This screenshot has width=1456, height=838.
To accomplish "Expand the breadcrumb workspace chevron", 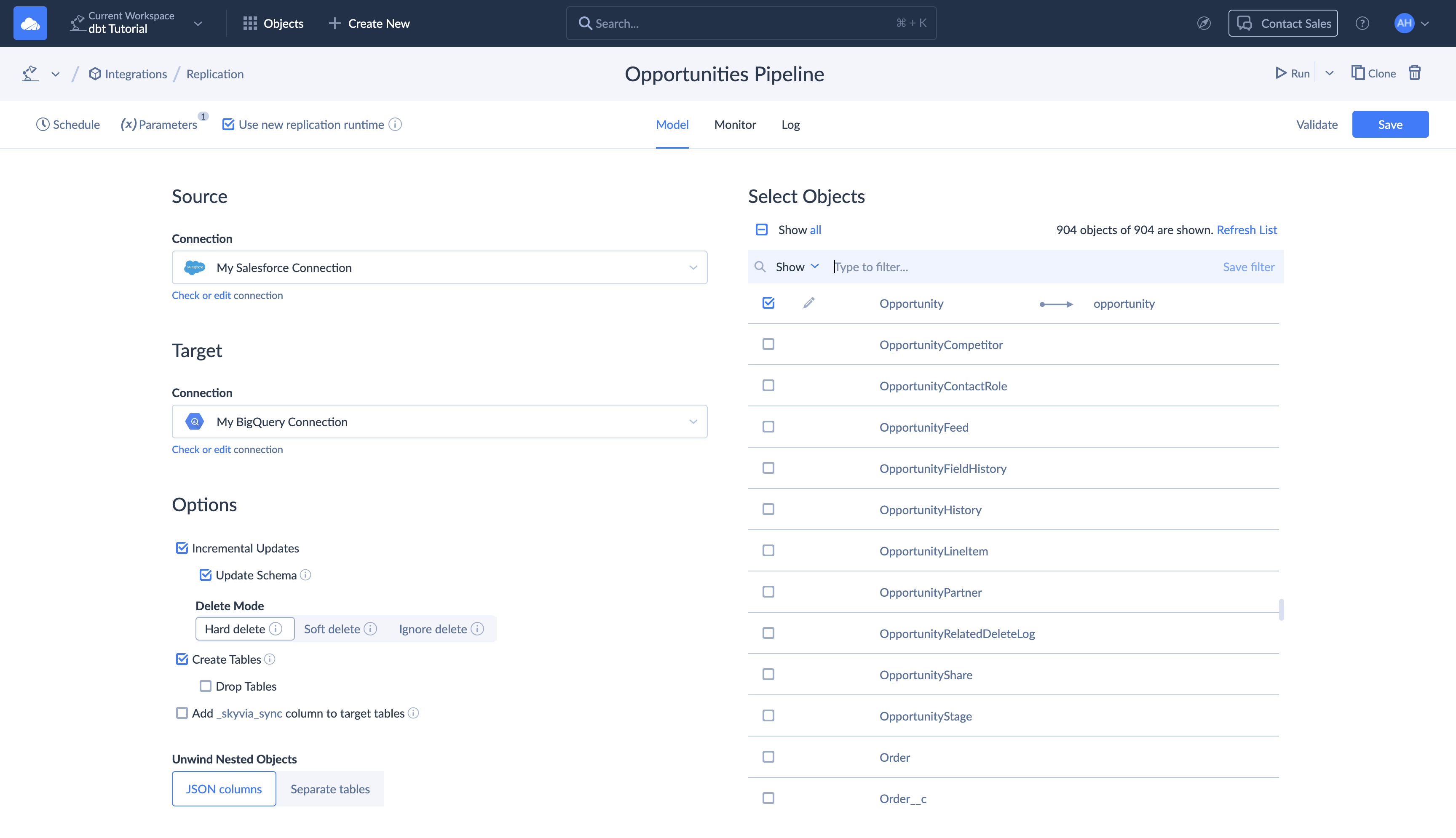I will click(x=55, y=74).
